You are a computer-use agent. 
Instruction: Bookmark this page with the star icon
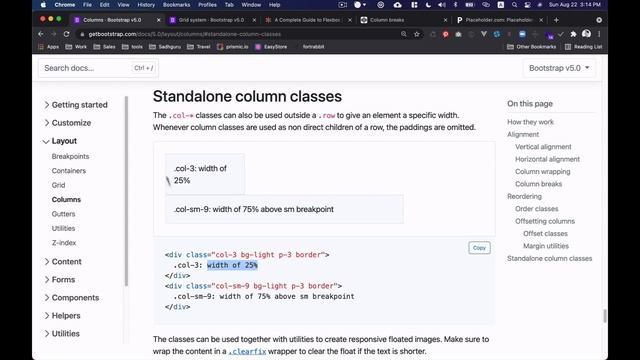point(417,34)
